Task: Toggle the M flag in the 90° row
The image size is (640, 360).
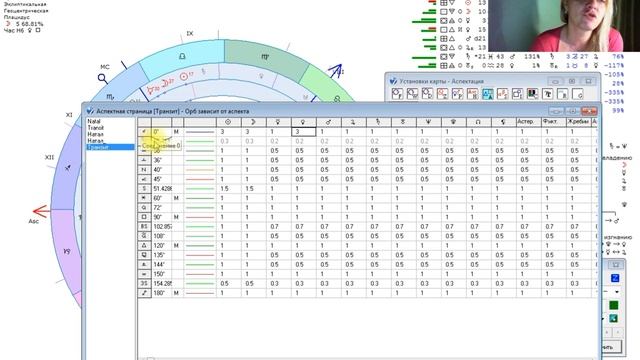Action: (176, 217)
